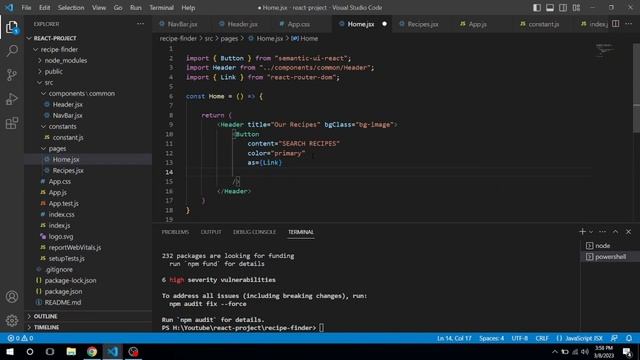Click the editor minimap preview
The image size is (640, 360).
point(605,50)
